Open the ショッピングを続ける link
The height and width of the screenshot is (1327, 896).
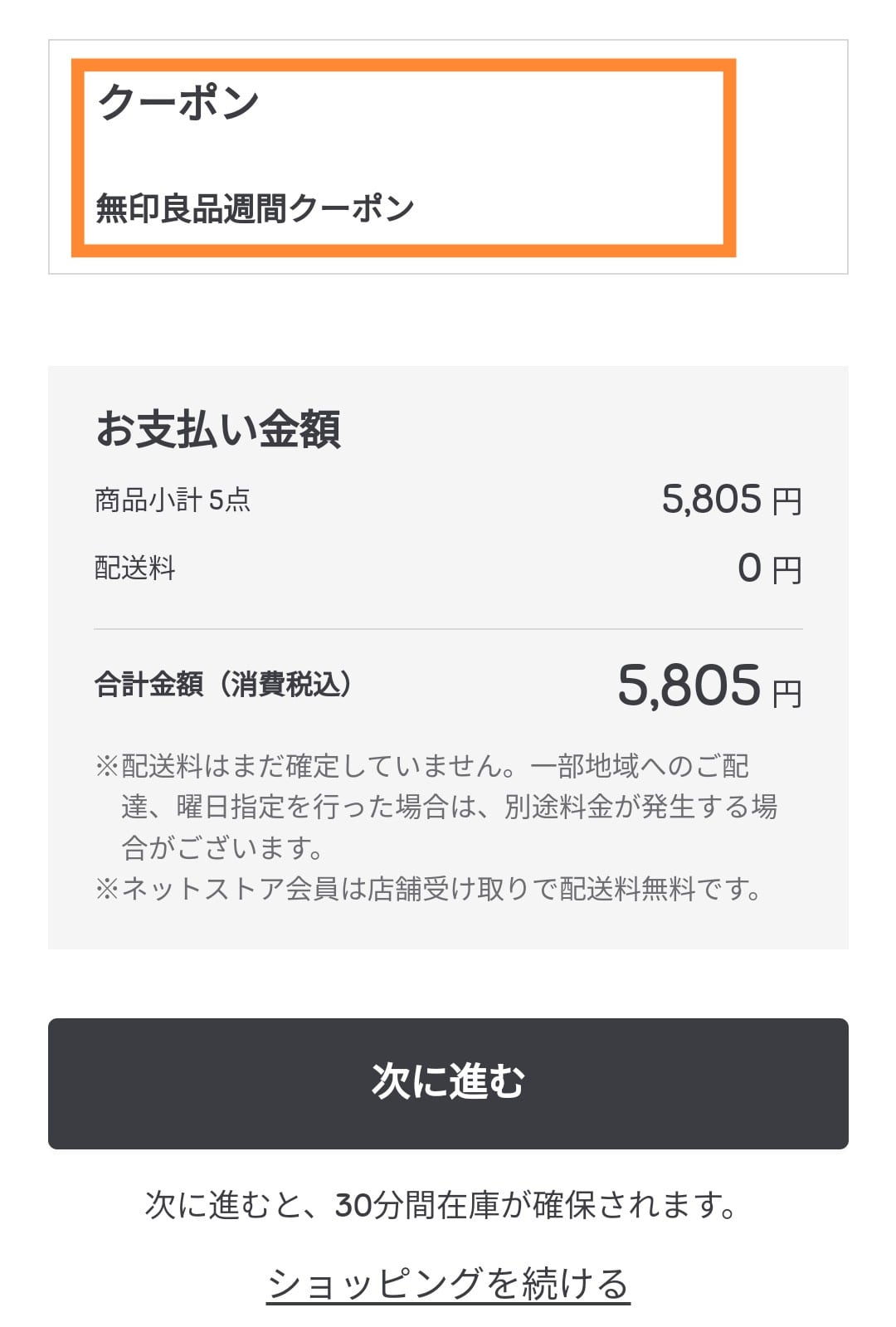[x=448, y=1283]
